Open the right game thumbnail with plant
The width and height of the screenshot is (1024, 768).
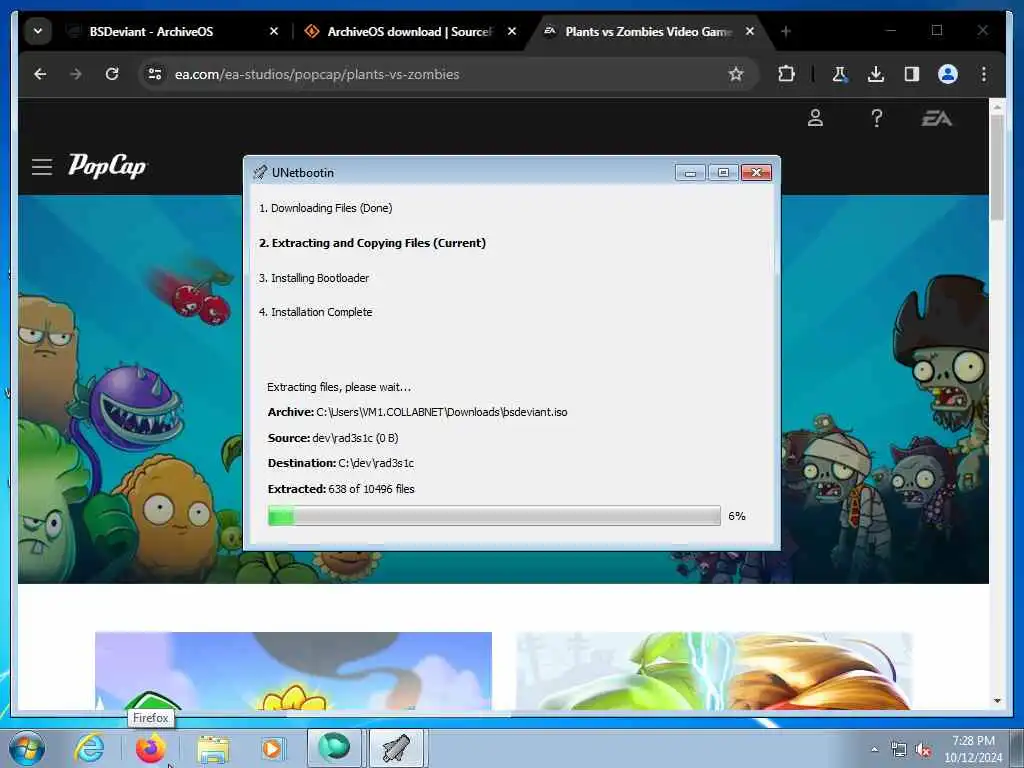714,671
